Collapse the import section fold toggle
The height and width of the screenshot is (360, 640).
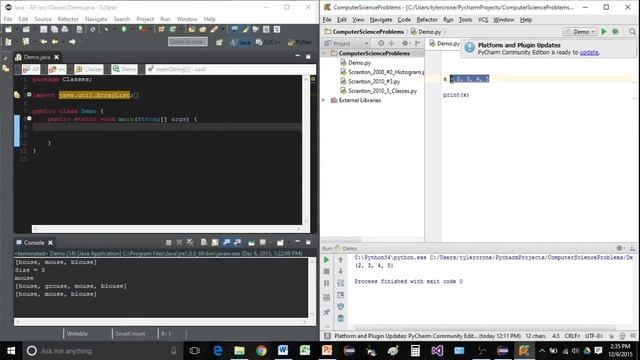point(29,95)
